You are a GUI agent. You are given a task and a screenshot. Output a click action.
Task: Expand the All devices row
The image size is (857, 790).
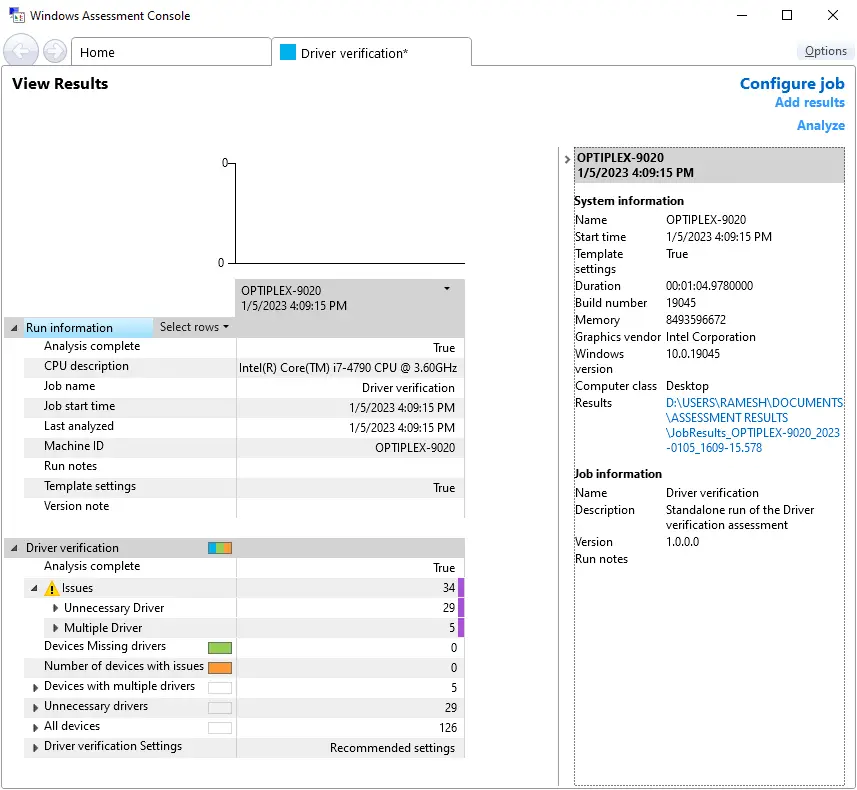pyautogui.click(x=35, y=728)
